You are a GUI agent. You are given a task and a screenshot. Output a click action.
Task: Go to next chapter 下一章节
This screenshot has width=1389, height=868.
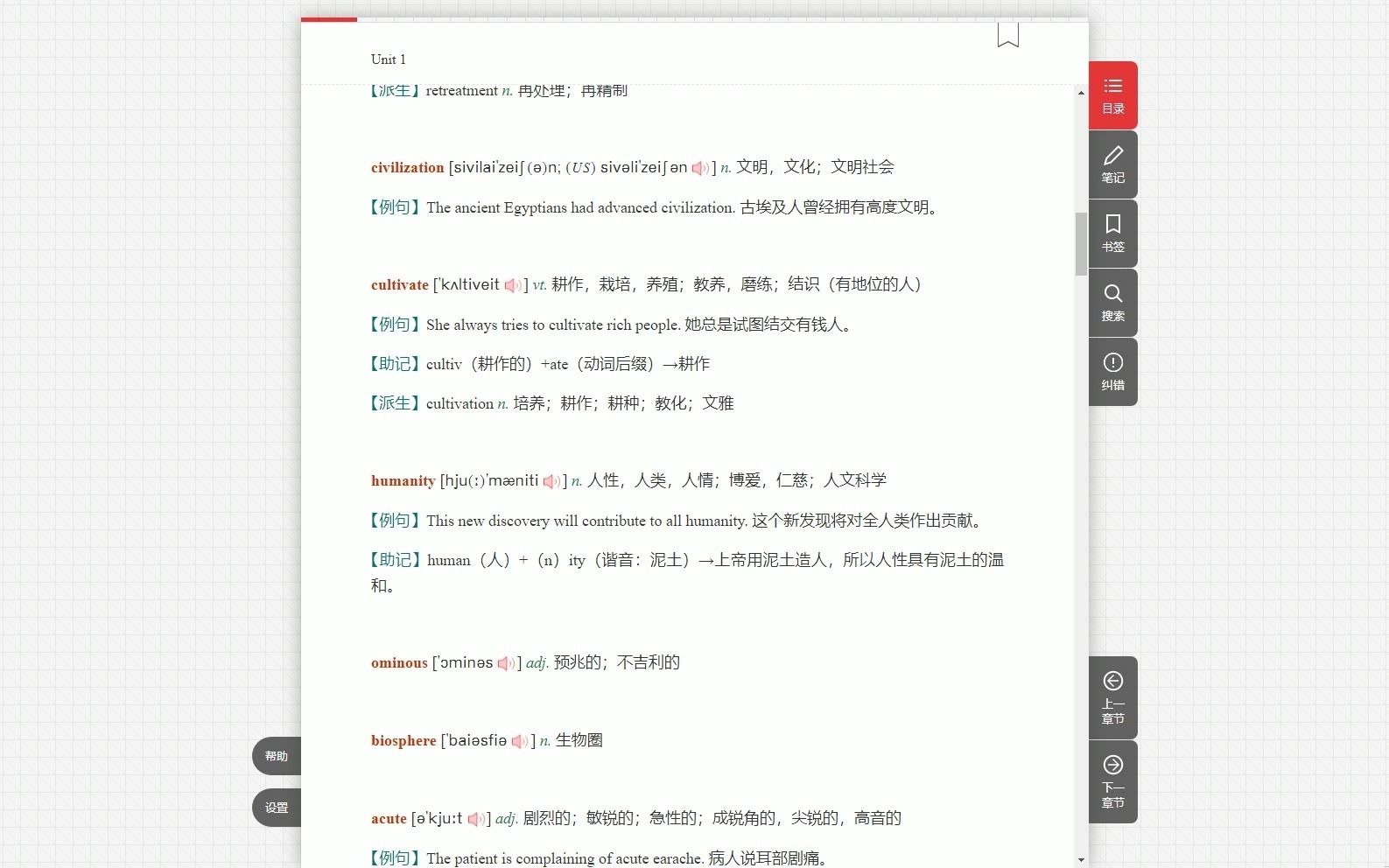[1112, 781]
